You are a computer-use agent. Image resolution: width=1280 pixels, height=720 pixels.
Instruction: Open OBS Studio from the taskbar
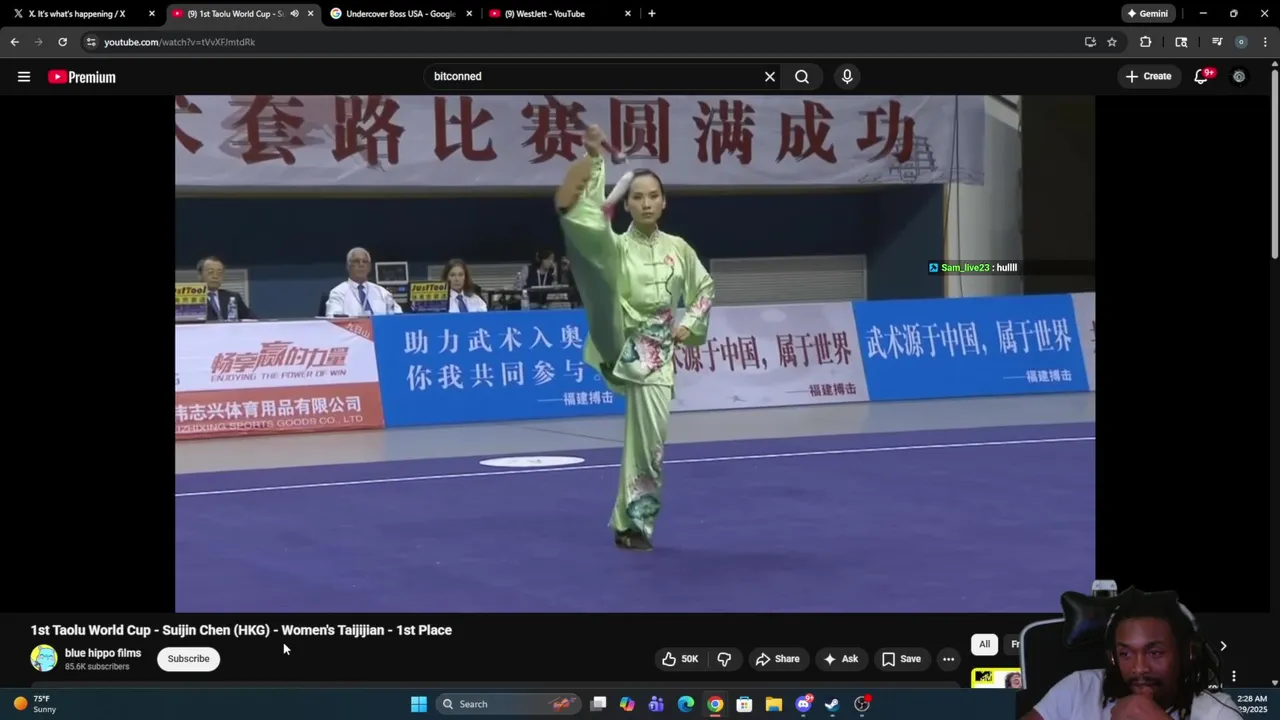(862, 704)
